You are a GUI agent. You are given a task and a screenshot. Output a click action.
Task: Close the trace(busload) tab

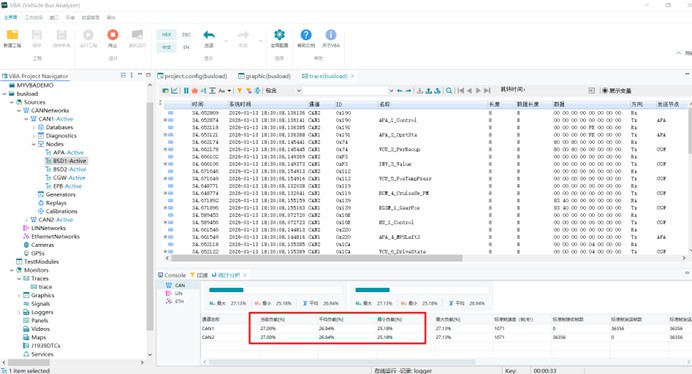[353, 76]
